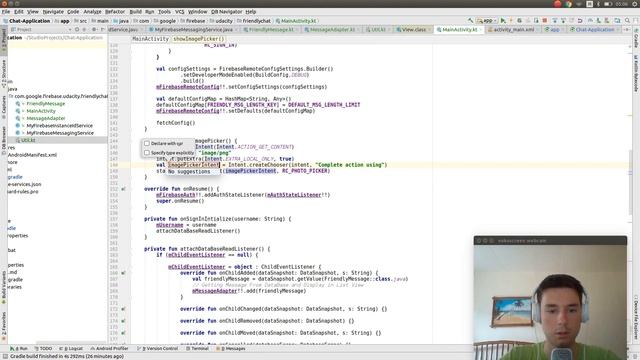Open the SDK Manager toolbar icon

pyautogui.click(x=607, y=20)
